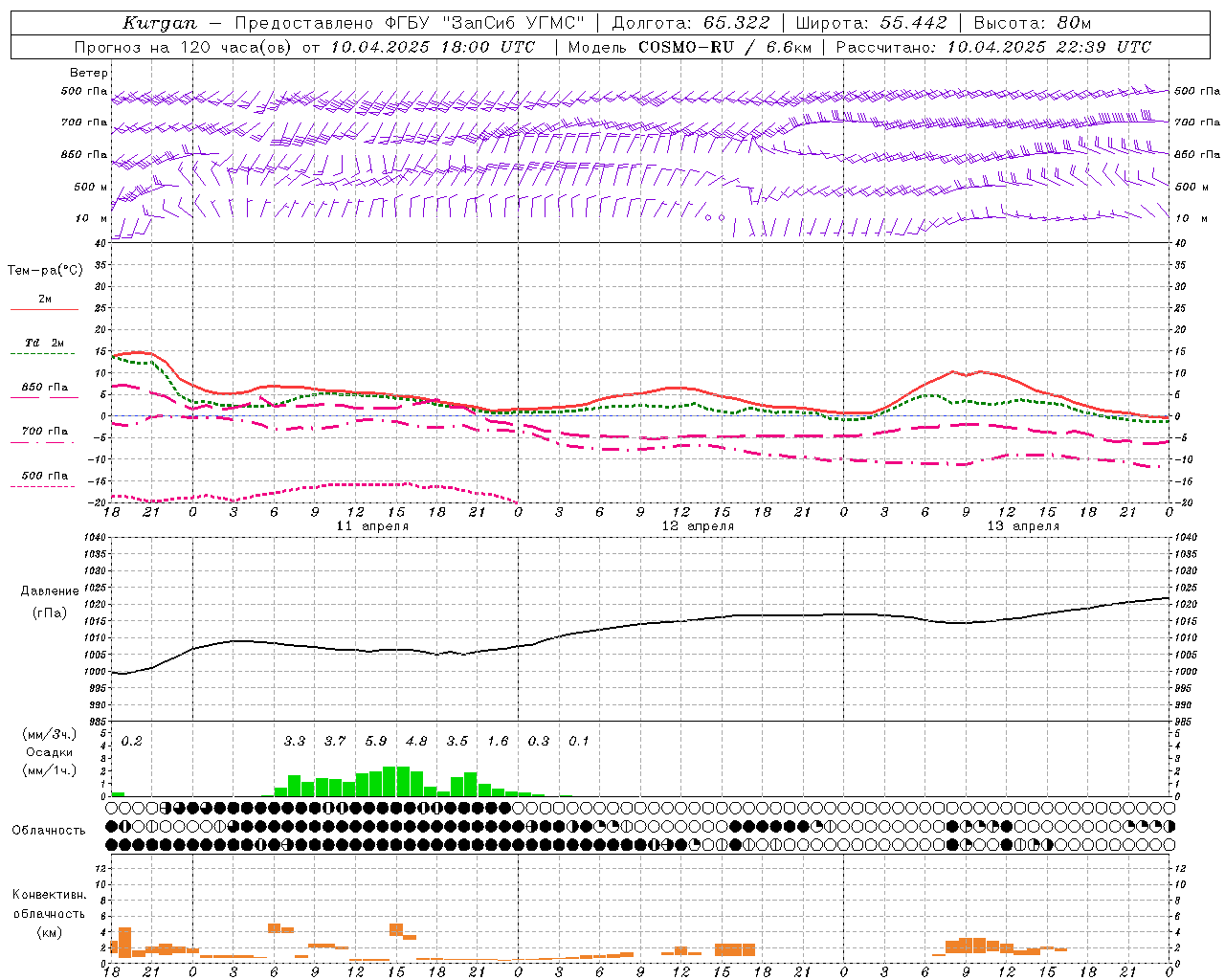Click the '11 апреля' date label
The width and height of the screenshot is (1225, 980).
point(373,526)
